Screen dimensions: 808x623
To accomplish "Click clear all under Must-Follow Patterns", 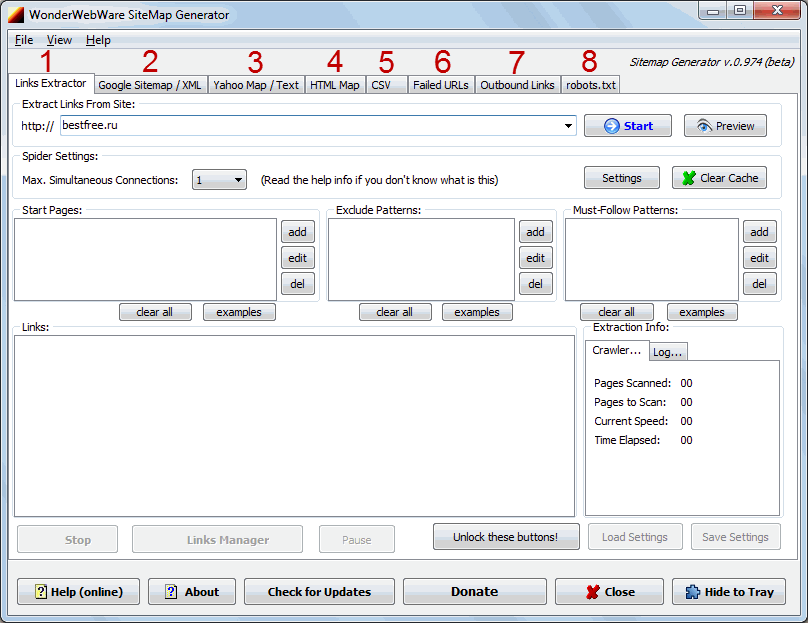I will 616,312.
